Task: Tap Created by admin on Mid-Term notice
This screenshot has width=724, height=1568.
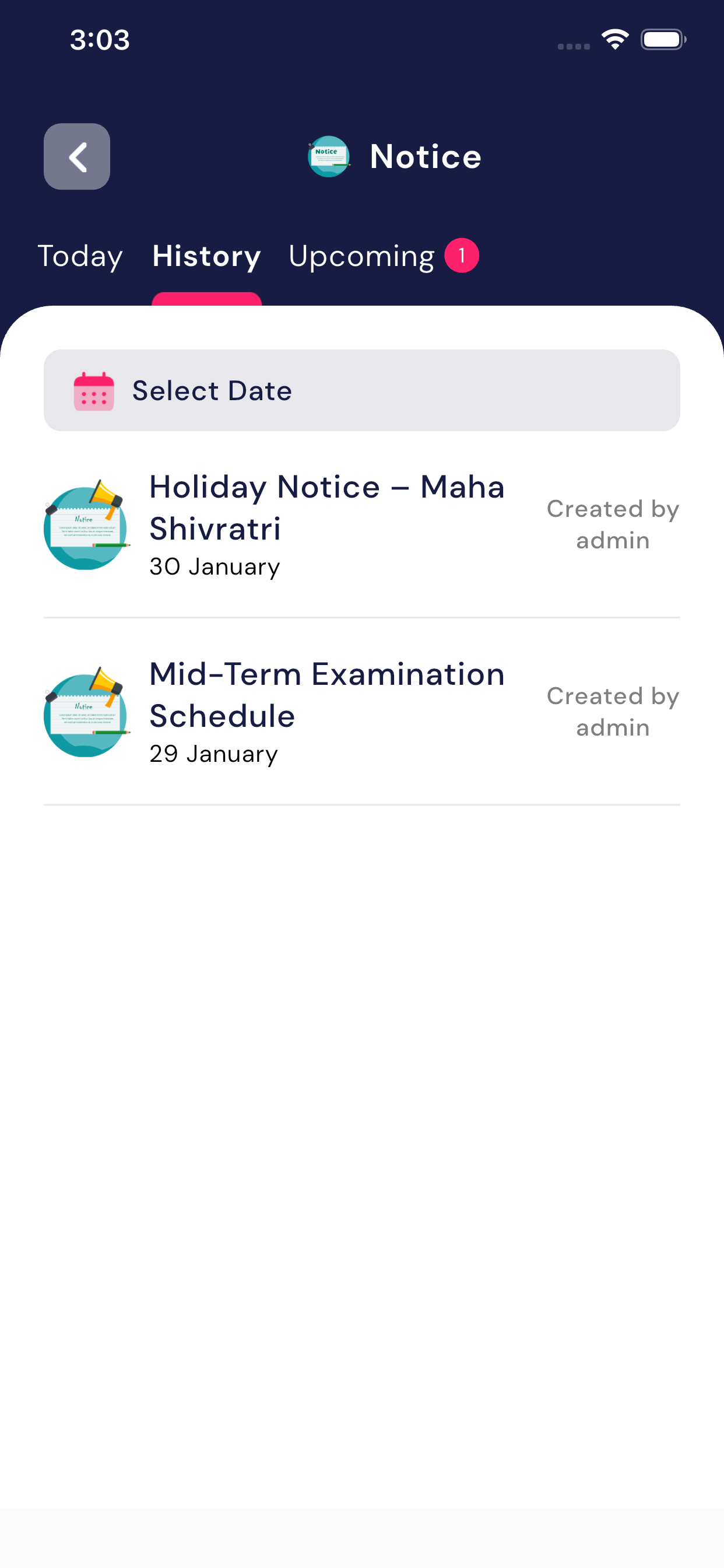Action: [x=613, y=712]
